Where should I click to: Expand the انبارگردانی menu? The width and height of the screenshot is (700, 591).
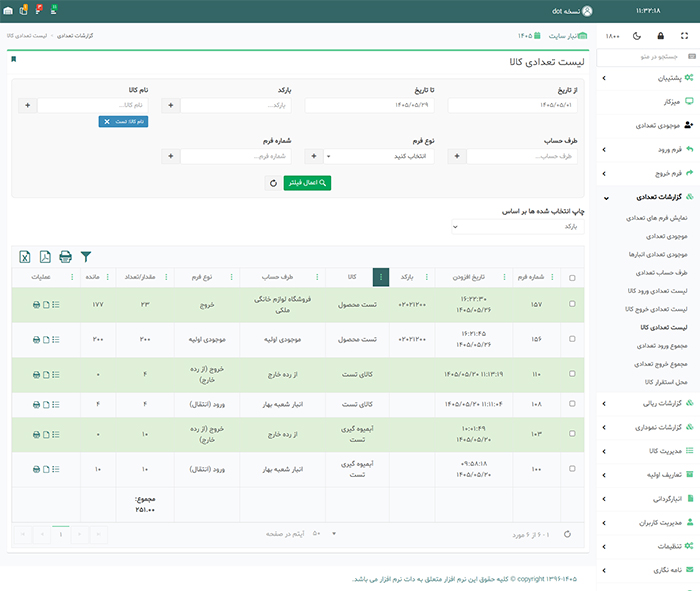click(648, 499)
